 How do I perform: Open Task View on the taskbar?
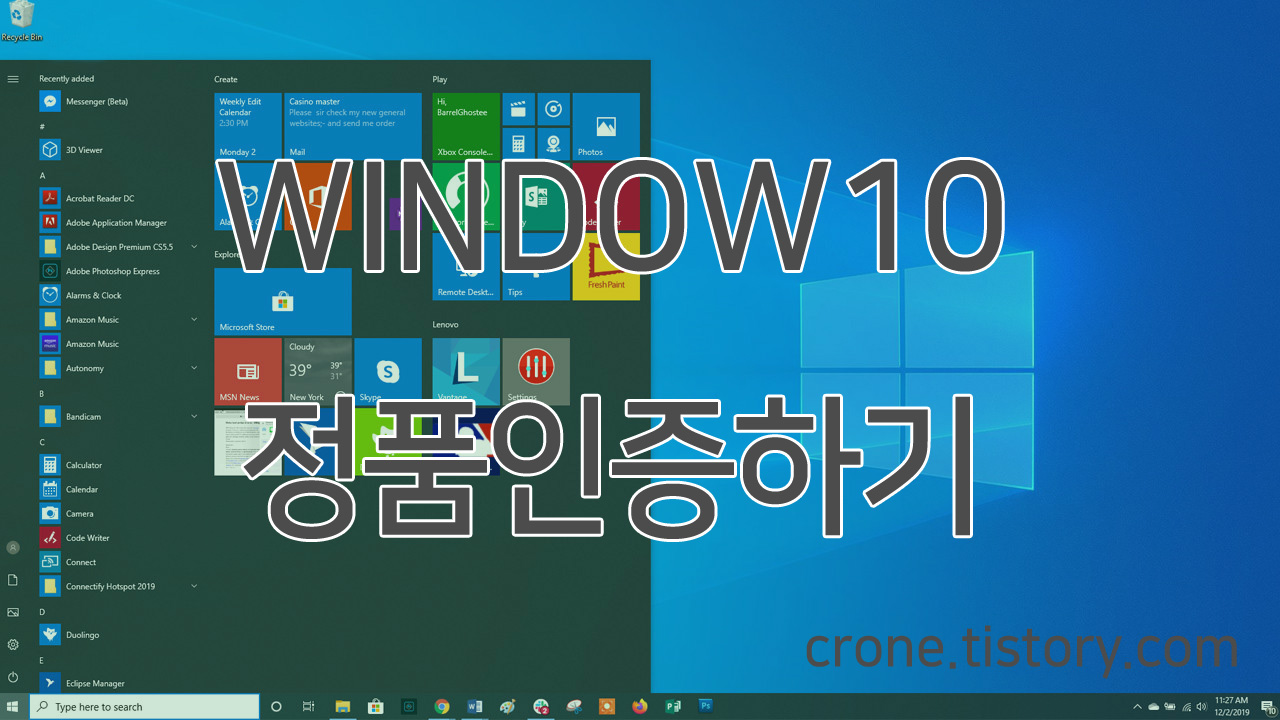tap(308, 707)
